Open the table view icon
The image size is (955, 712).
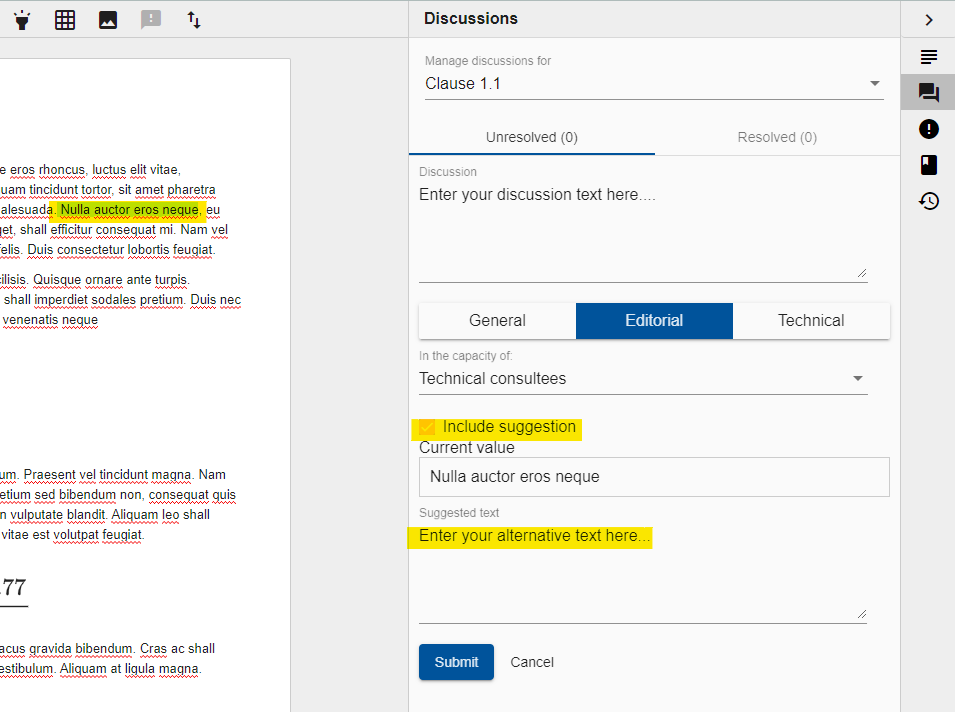tap(64, 19)
